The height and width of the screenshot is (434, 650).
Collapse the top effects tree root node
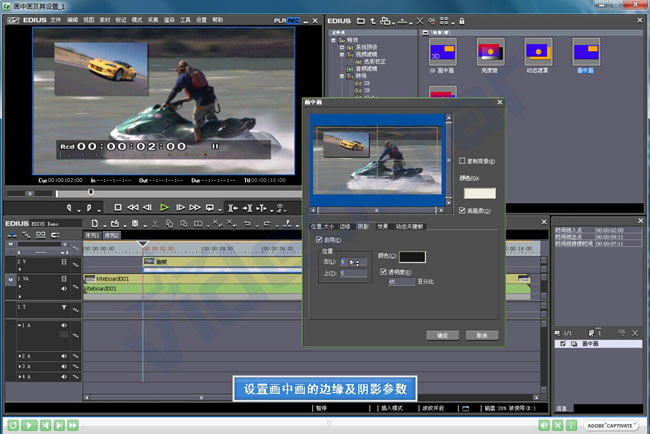333,40
